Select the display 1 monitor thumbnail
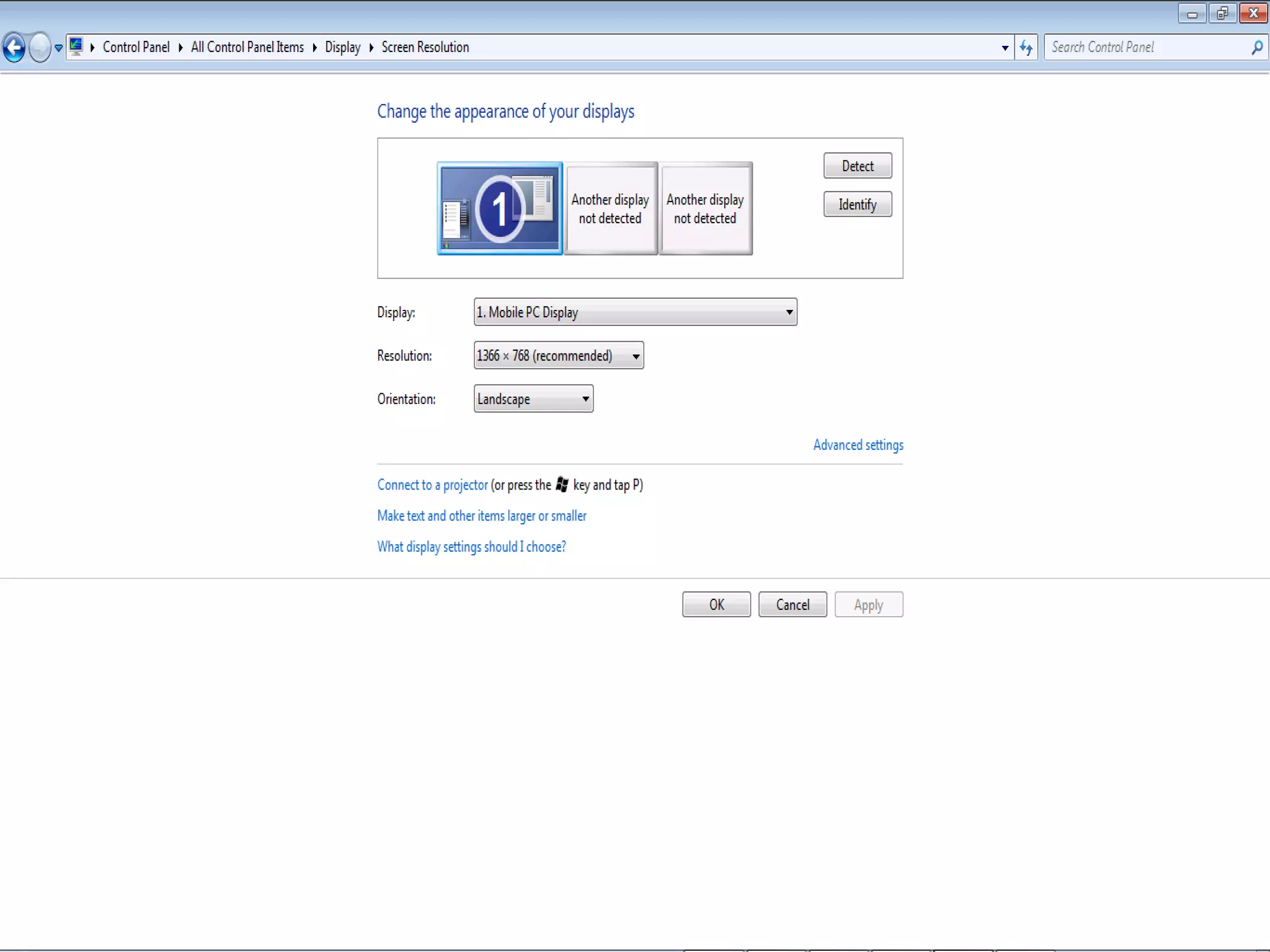 [x=500, y=208]
